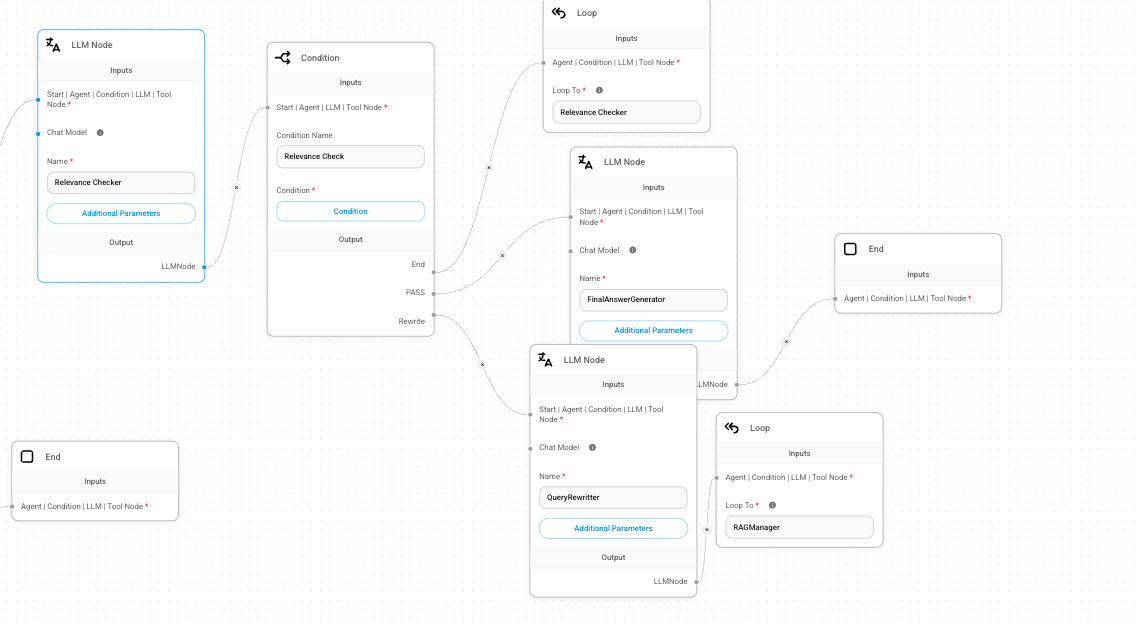Click the PASS output anchor on the Condition node
The image size is (1141, 627).
pos(435,293)
